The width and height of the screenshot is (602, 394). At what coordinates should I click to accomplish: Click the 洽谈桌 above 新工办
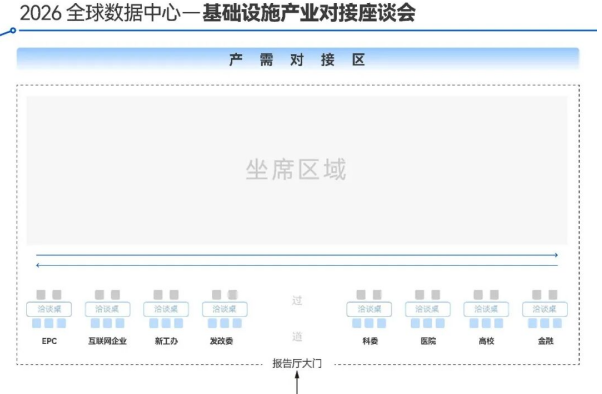click(166, 309)
